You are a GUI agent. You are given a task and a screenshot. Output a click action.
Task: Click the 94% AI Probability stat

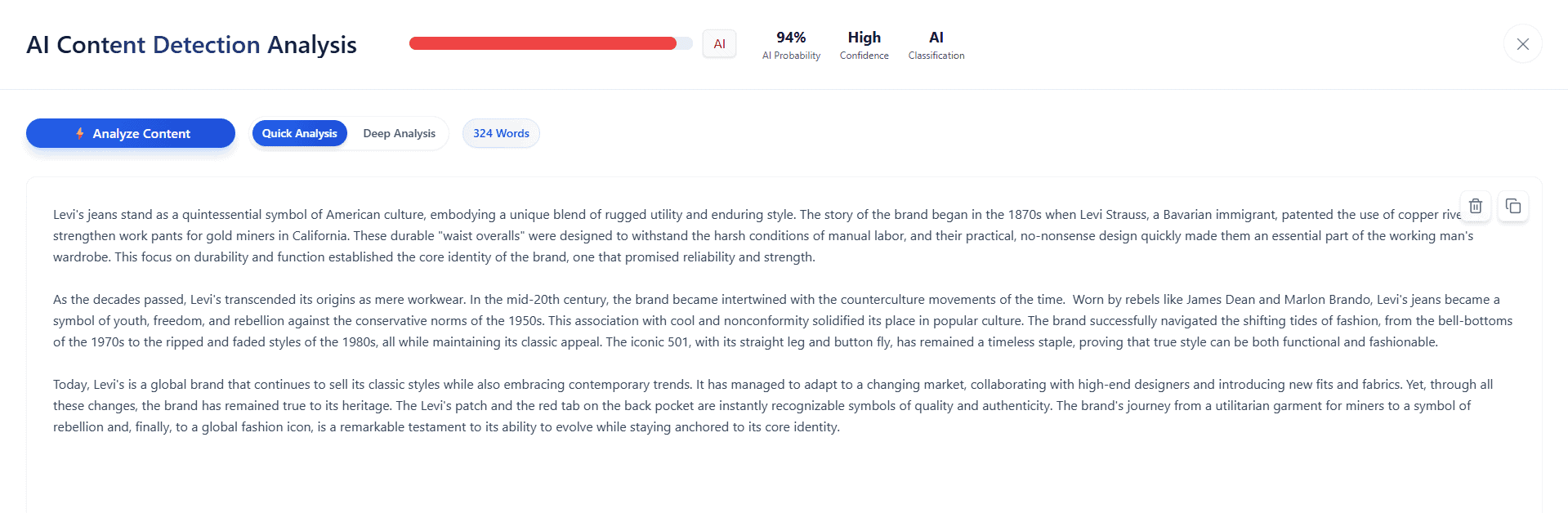[x=791, y=38]
